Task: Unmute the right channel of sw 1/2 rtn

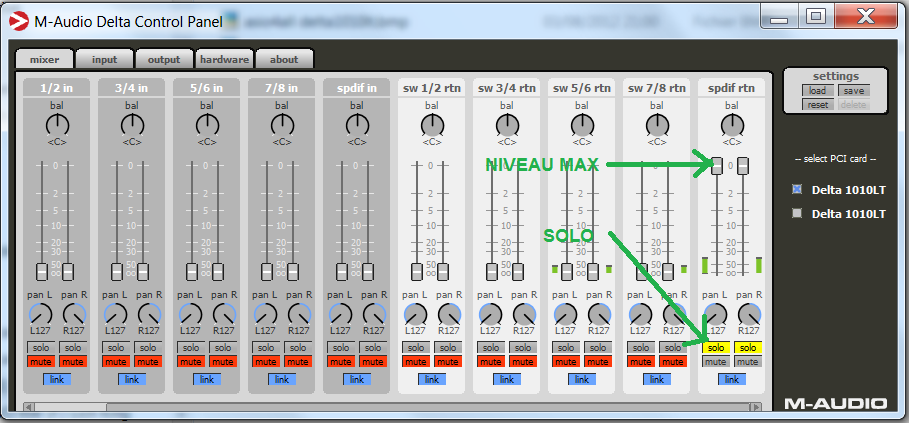Action: (448, 362)
